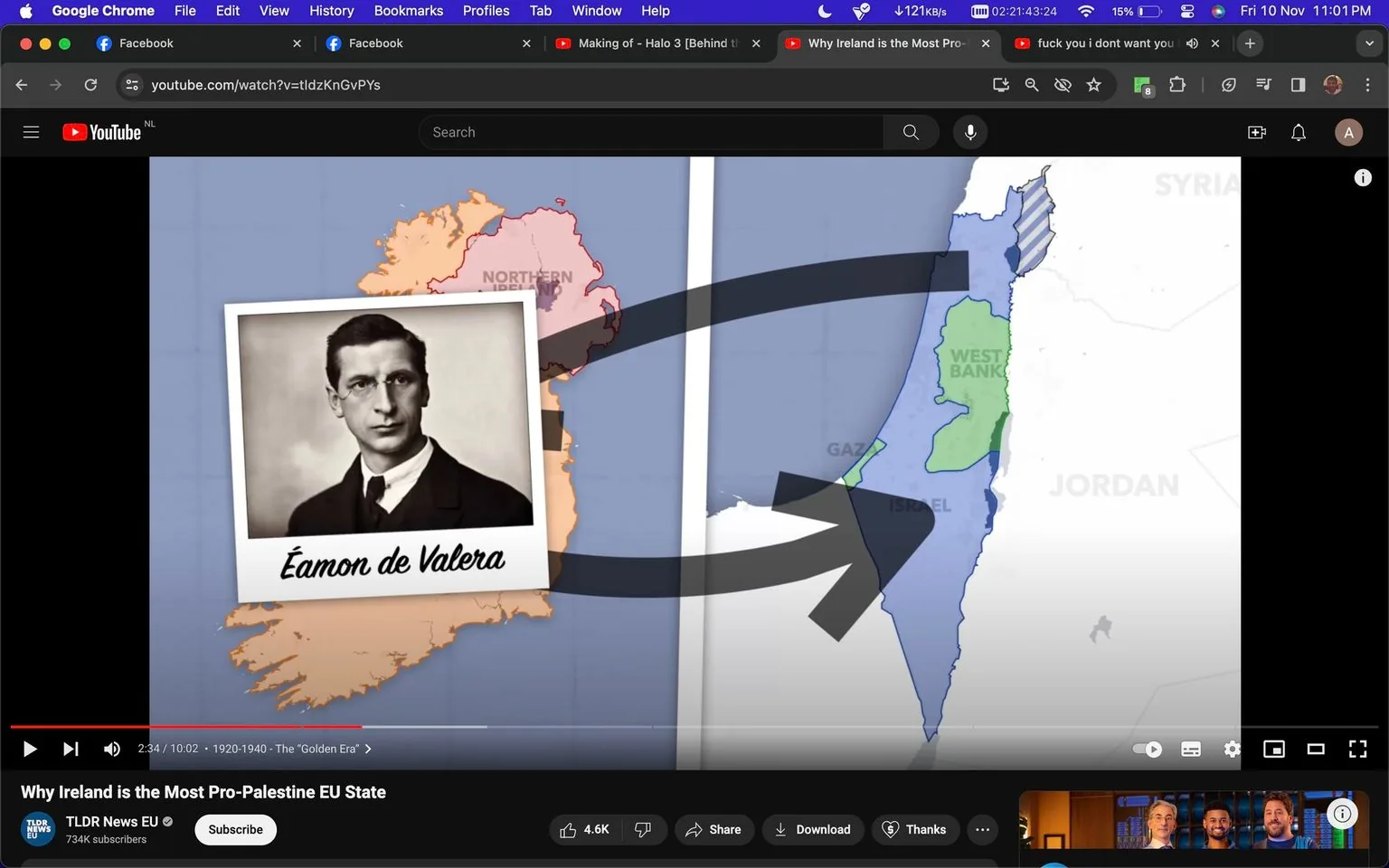Open the Share options for the video
This screenshot has width=1389, height=868.
[x=713, y=829]
